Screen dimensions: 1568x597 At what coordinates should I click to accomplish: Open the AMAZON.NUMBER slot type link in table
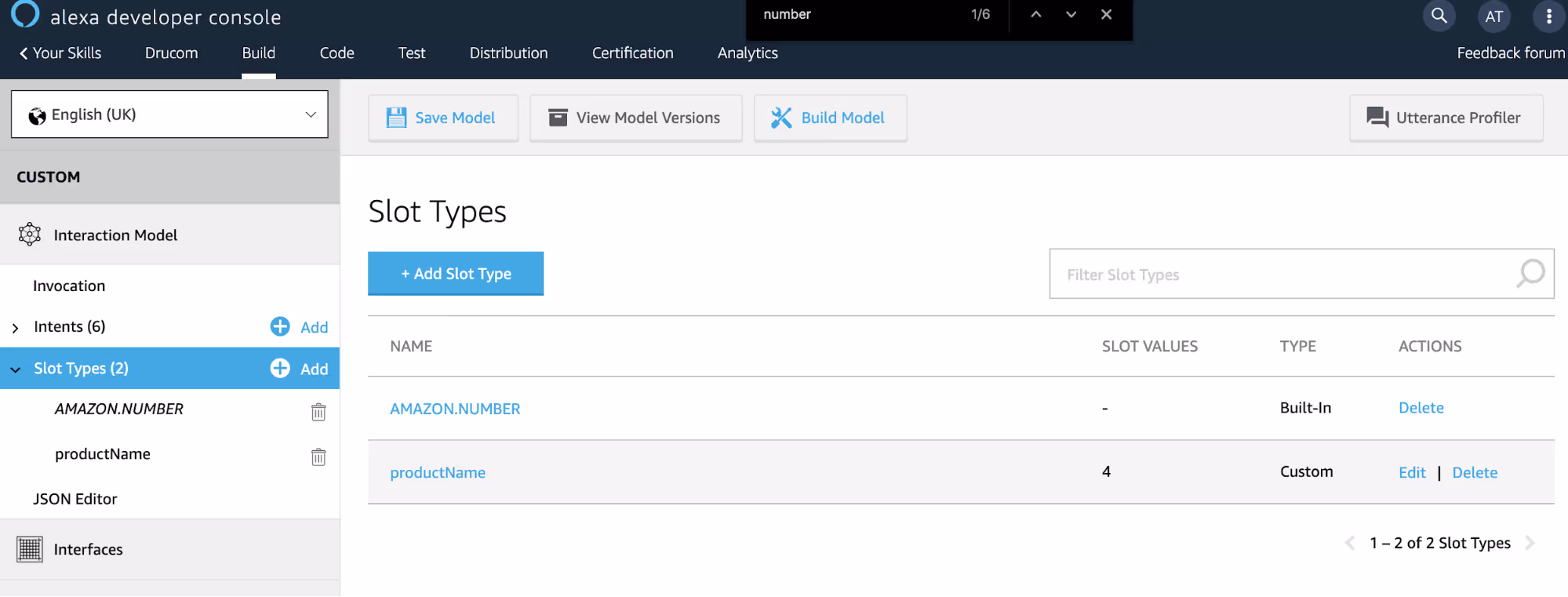pos(455,409)
